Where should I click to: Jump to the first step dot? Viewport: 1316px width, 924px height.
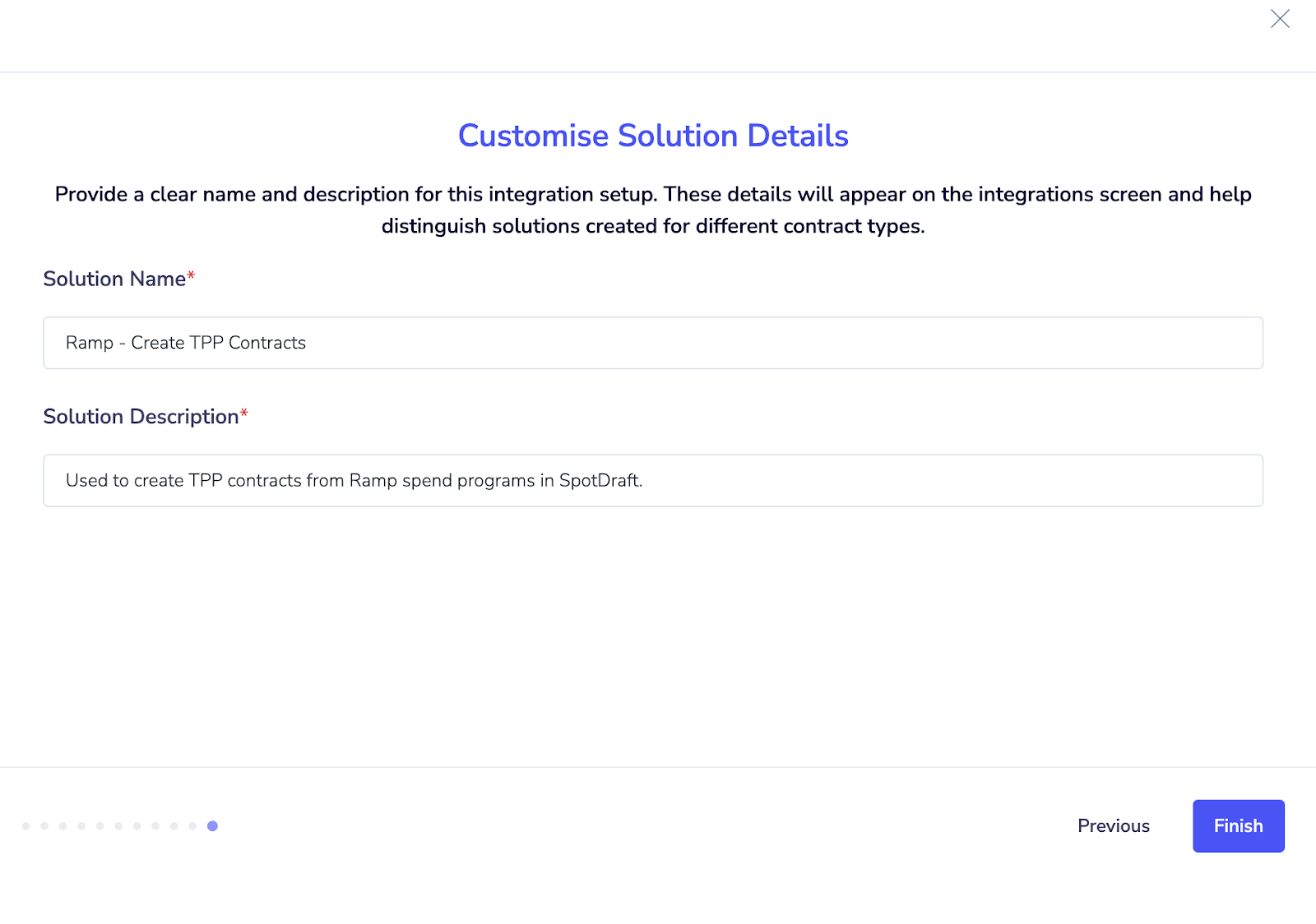pos(26,826)
